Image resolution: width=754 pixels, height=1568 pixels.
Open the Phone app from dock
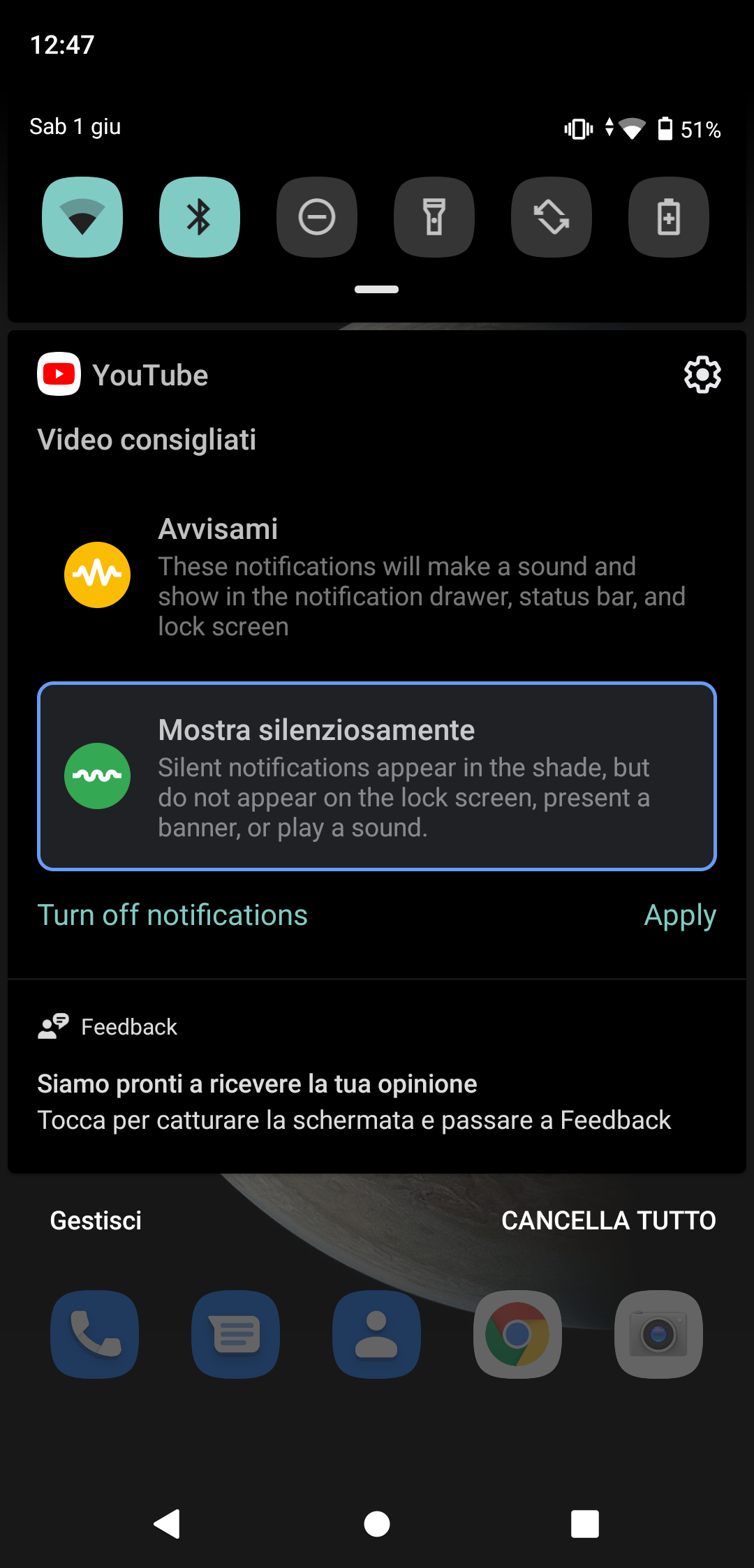coord(94,1334)
